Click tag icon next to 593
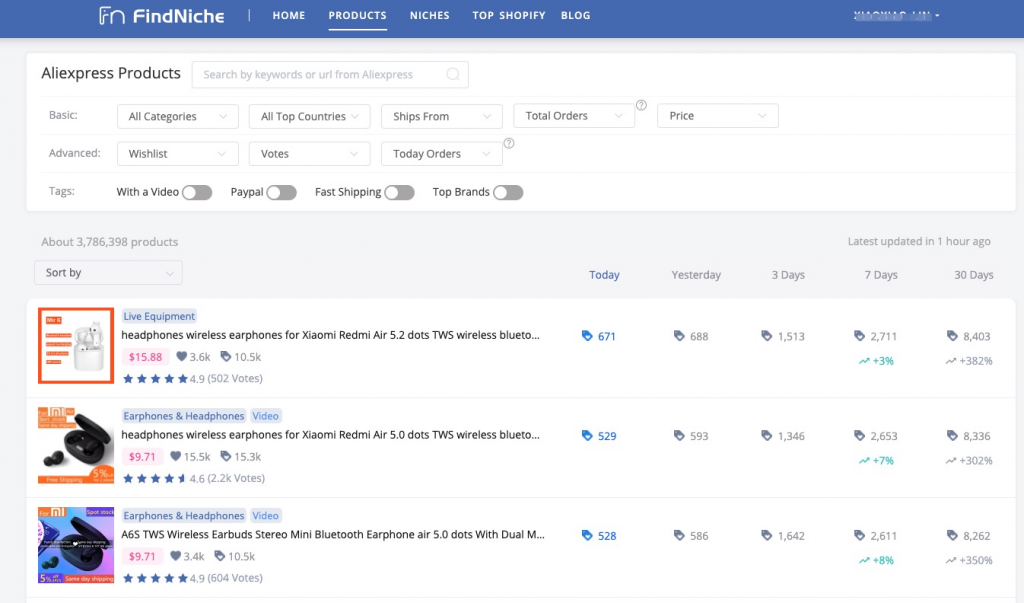Screen dimensions: 1024x603 click(679, 436)
